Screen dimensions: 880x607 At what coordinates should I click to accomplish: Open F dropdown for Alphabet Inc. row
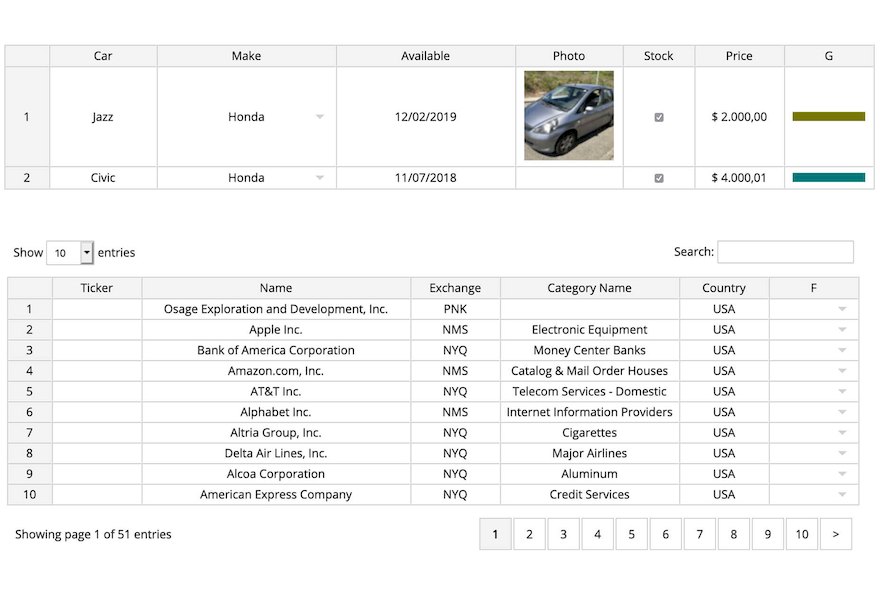pyautogui.click(x=842, y=412)
